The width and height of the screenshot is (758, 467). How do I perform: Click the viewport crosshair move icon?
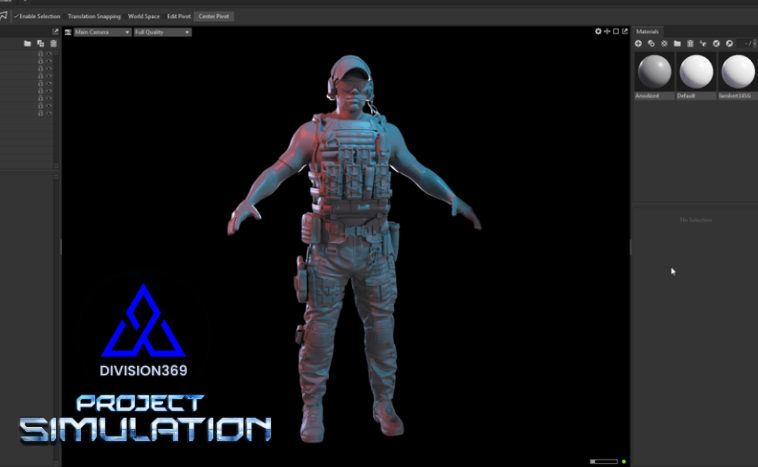[x=607, y=31]
